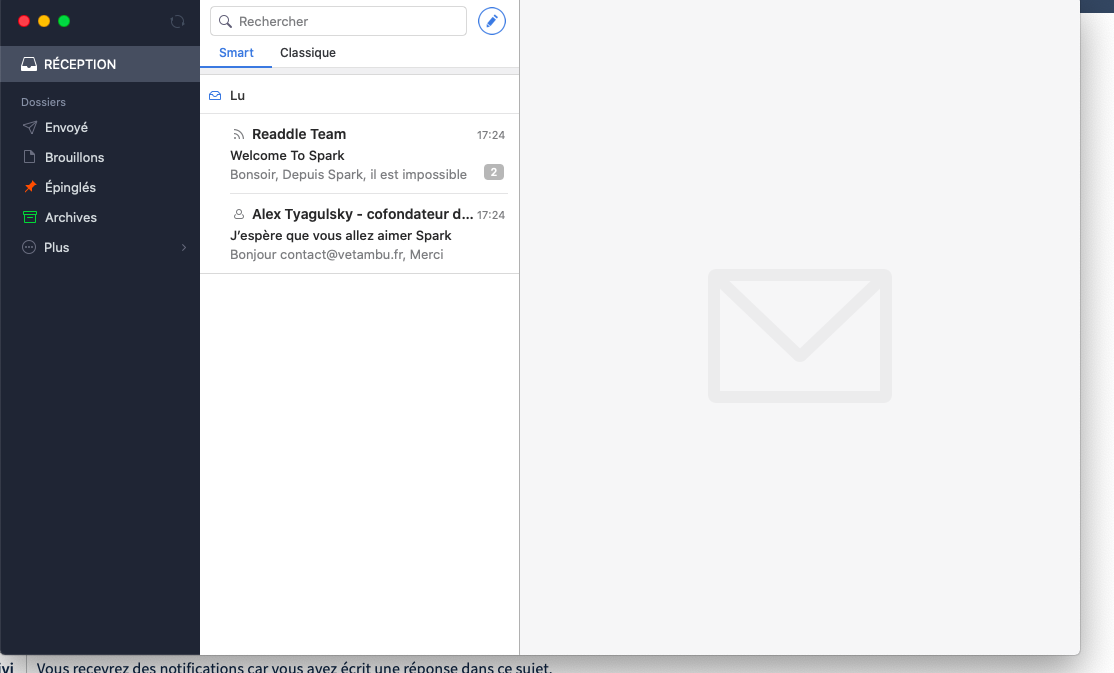Open the Plus more-folders item

(x=57, y=247)
